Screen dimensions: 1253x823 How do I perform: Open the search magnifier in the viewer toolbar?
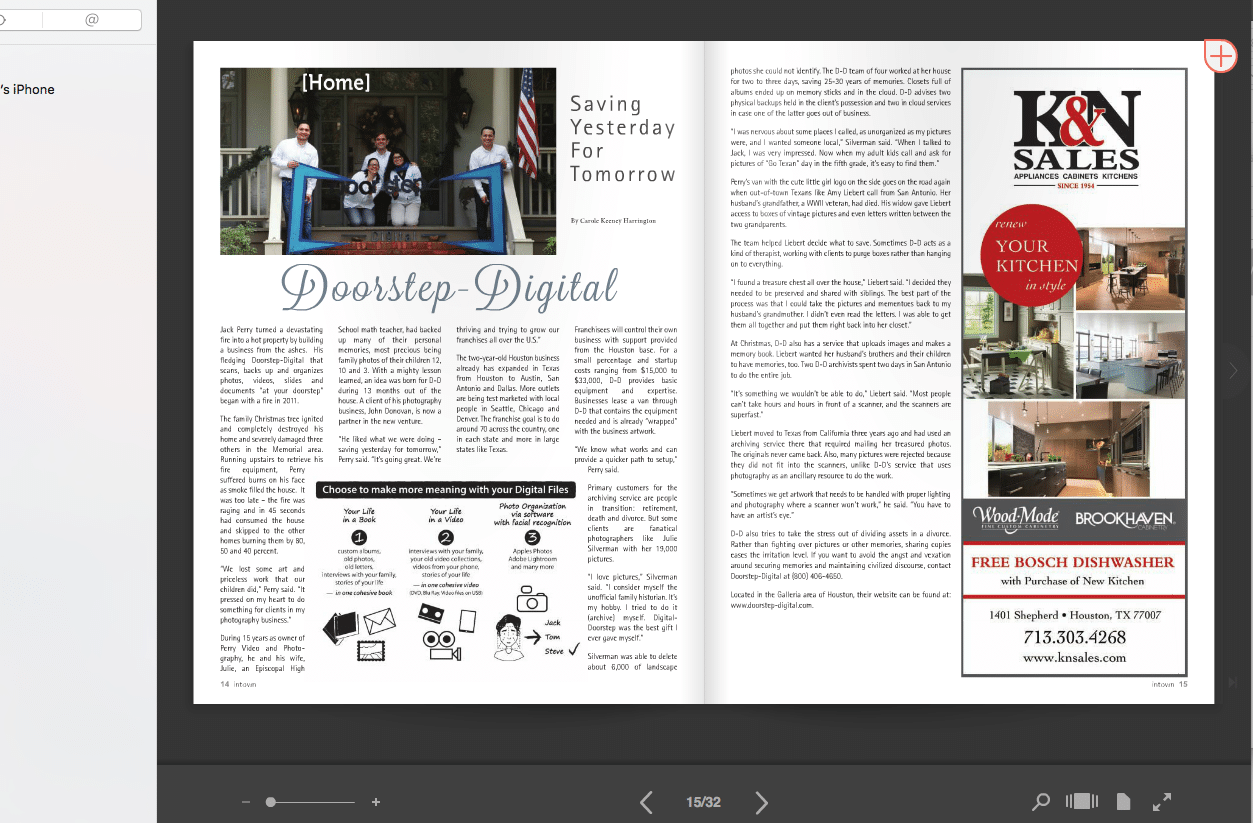(1041, 801)
